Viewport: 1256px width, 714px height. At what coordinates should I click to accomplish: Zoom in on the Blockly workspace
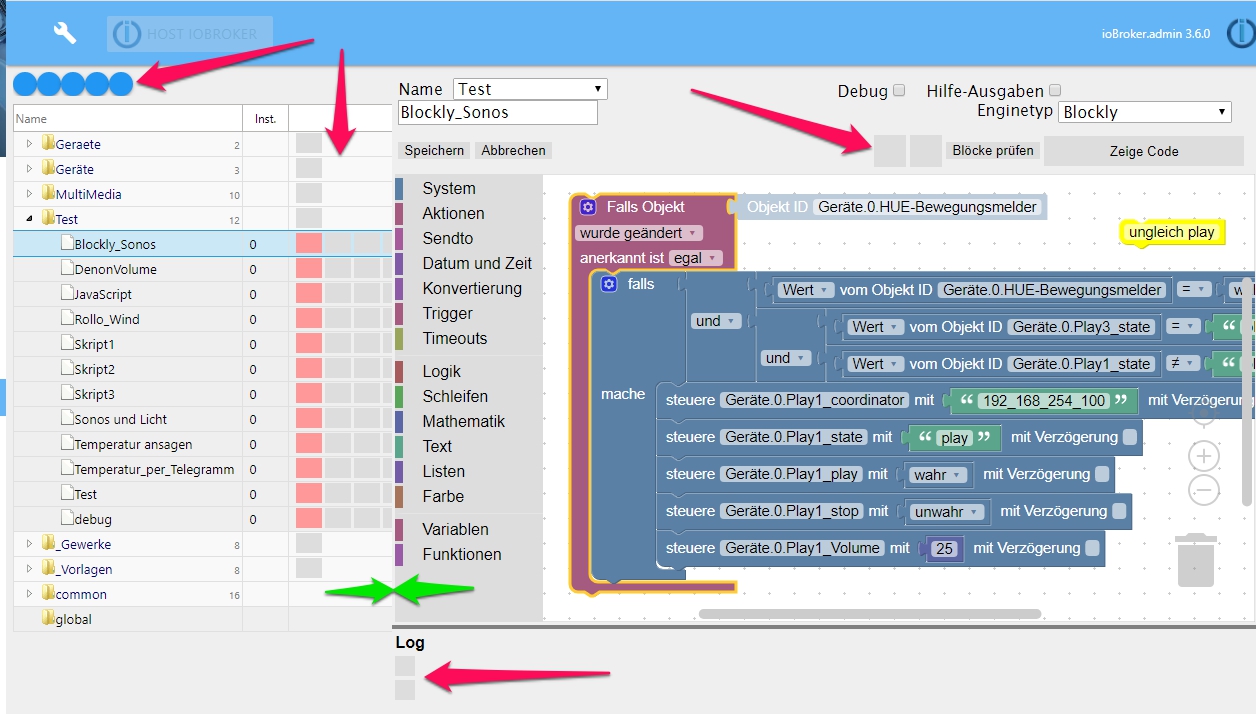tap(1203, 456)
